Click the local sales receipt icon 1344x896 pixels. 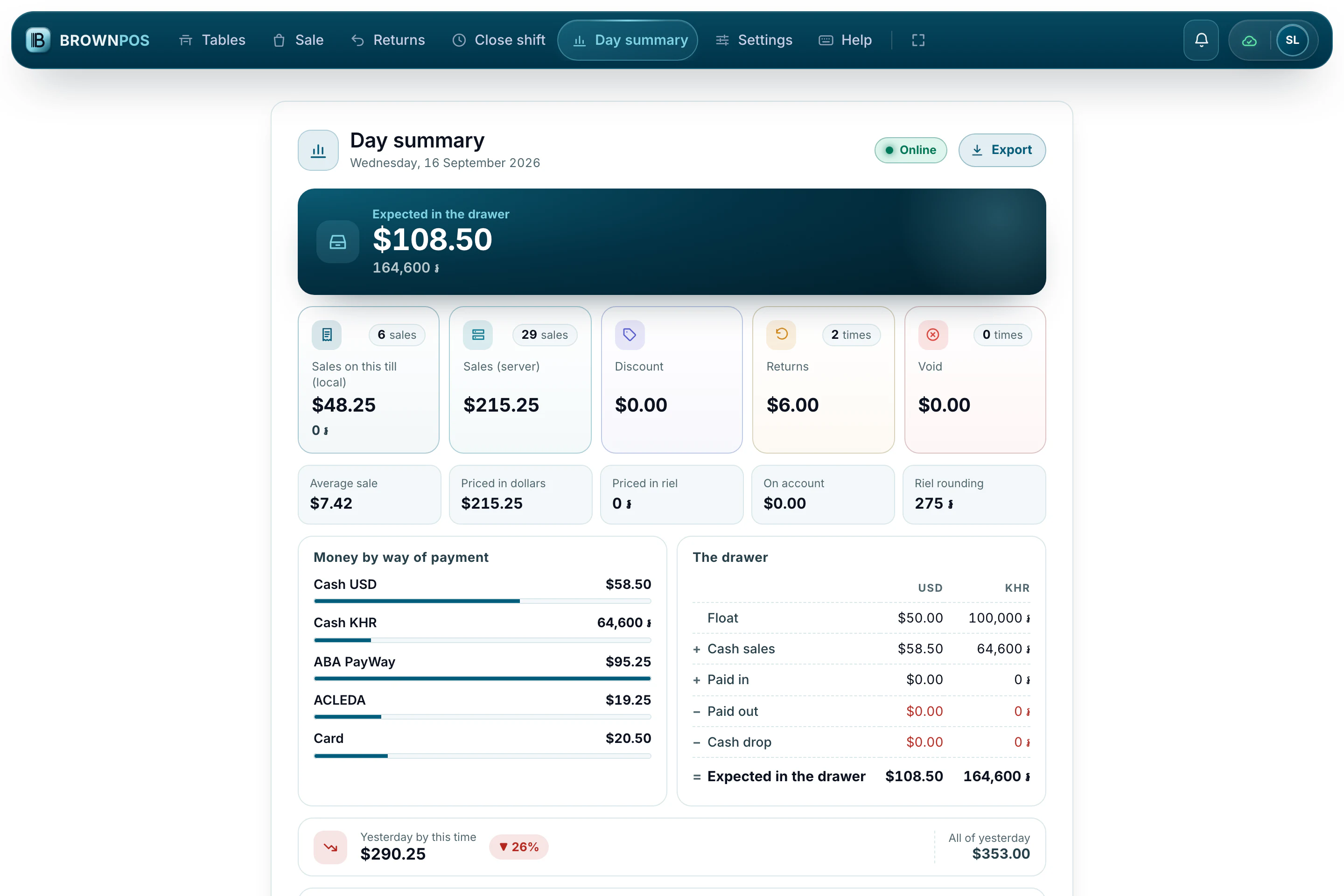327,334
